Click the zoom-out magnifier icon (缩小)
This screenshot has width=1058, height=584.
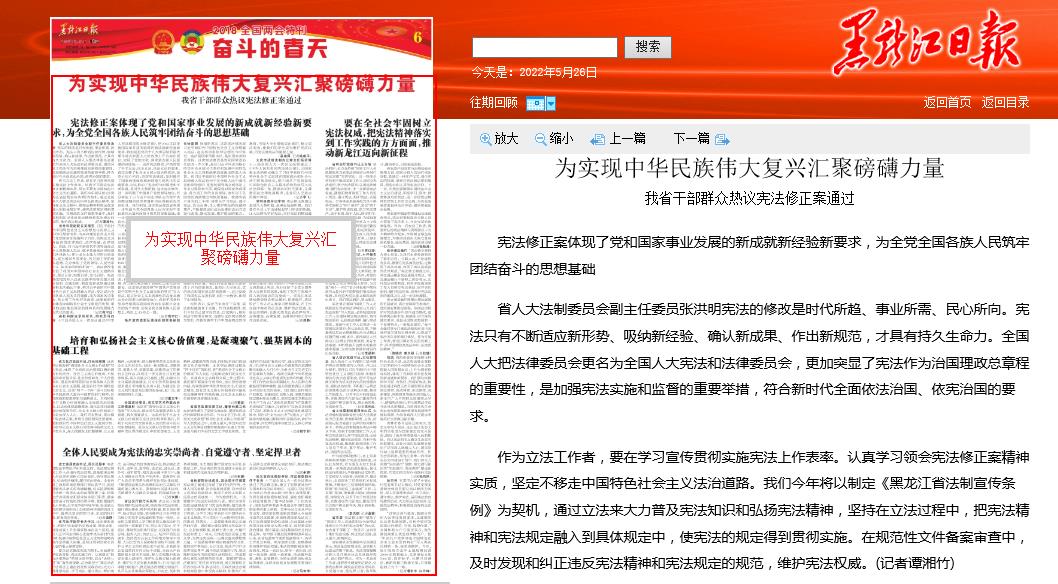(x=541, y=139)
